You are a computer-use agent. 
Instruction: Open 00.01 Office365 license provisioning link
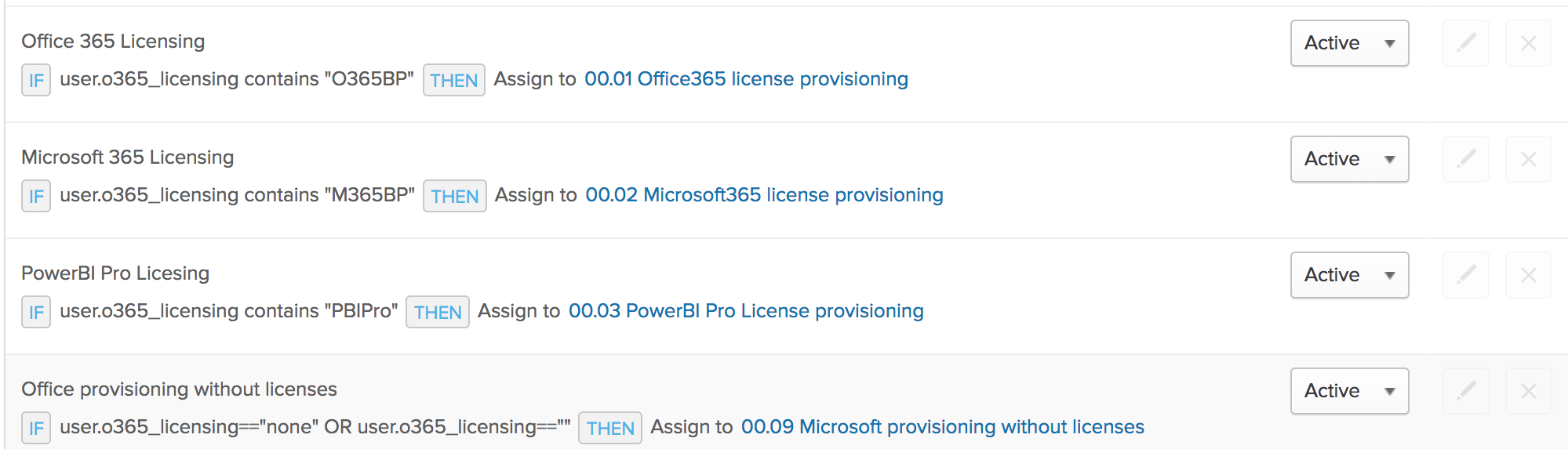point(746,79)
